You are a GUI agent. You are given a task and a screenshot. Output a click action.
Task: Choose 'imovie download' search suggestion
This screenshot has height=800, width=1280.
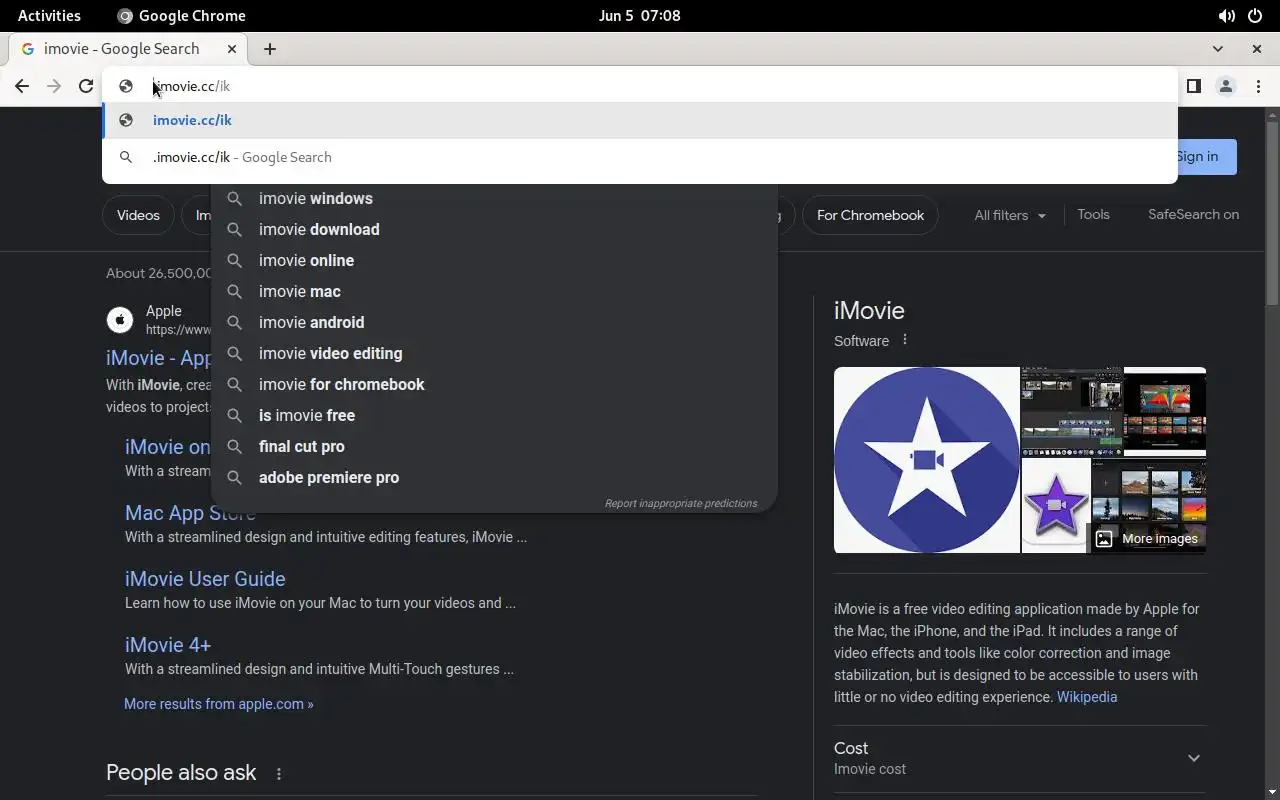494,229
